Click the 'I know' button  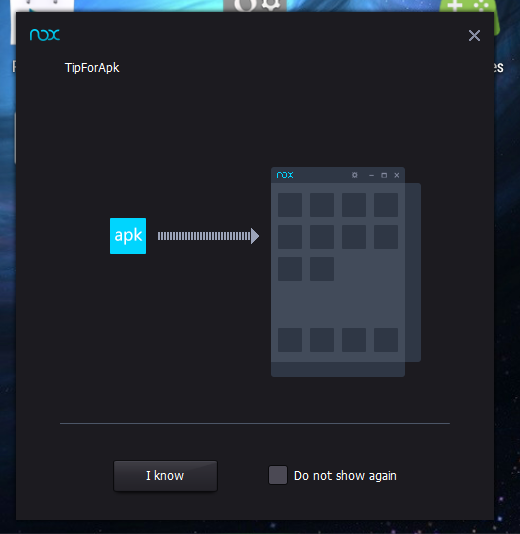click(166, 476)
